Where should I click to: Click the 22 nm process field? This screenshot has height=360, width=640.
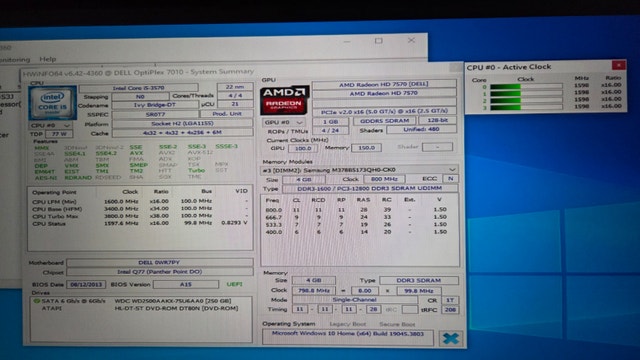235,87
